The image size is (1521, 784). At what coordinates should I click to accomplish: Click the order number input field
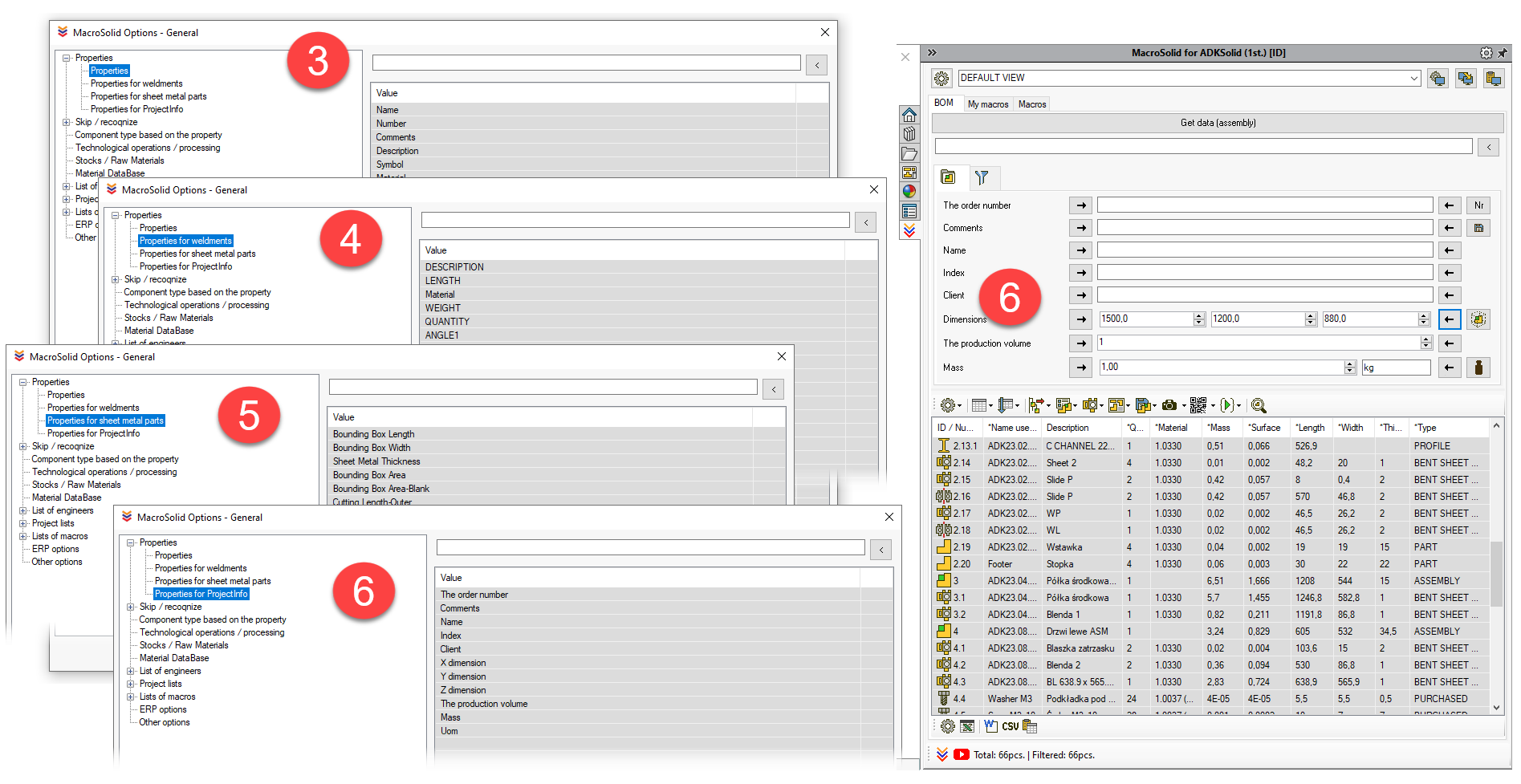(x=1265, y=205)
